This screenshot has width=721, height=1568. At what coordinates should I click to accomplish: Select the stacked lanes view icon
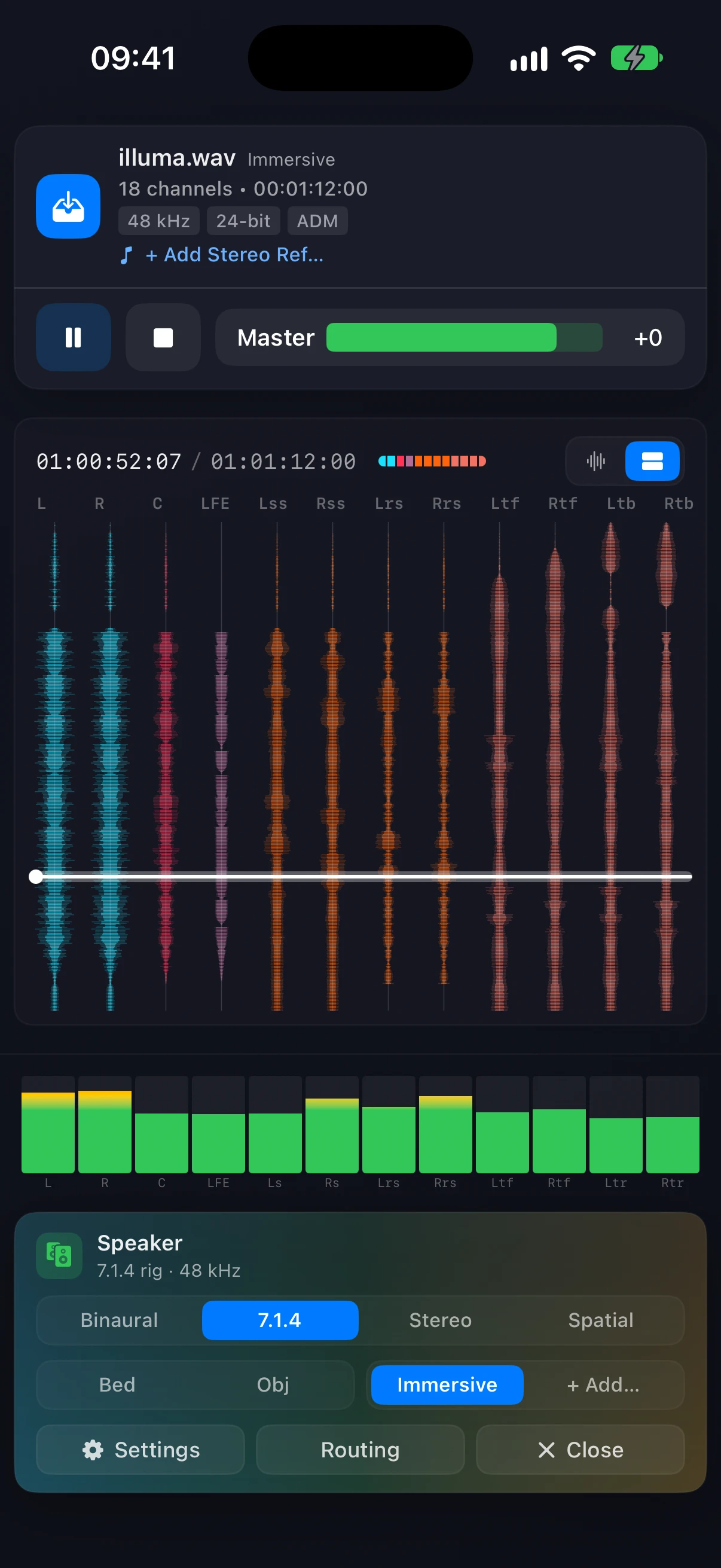point(652,461)
